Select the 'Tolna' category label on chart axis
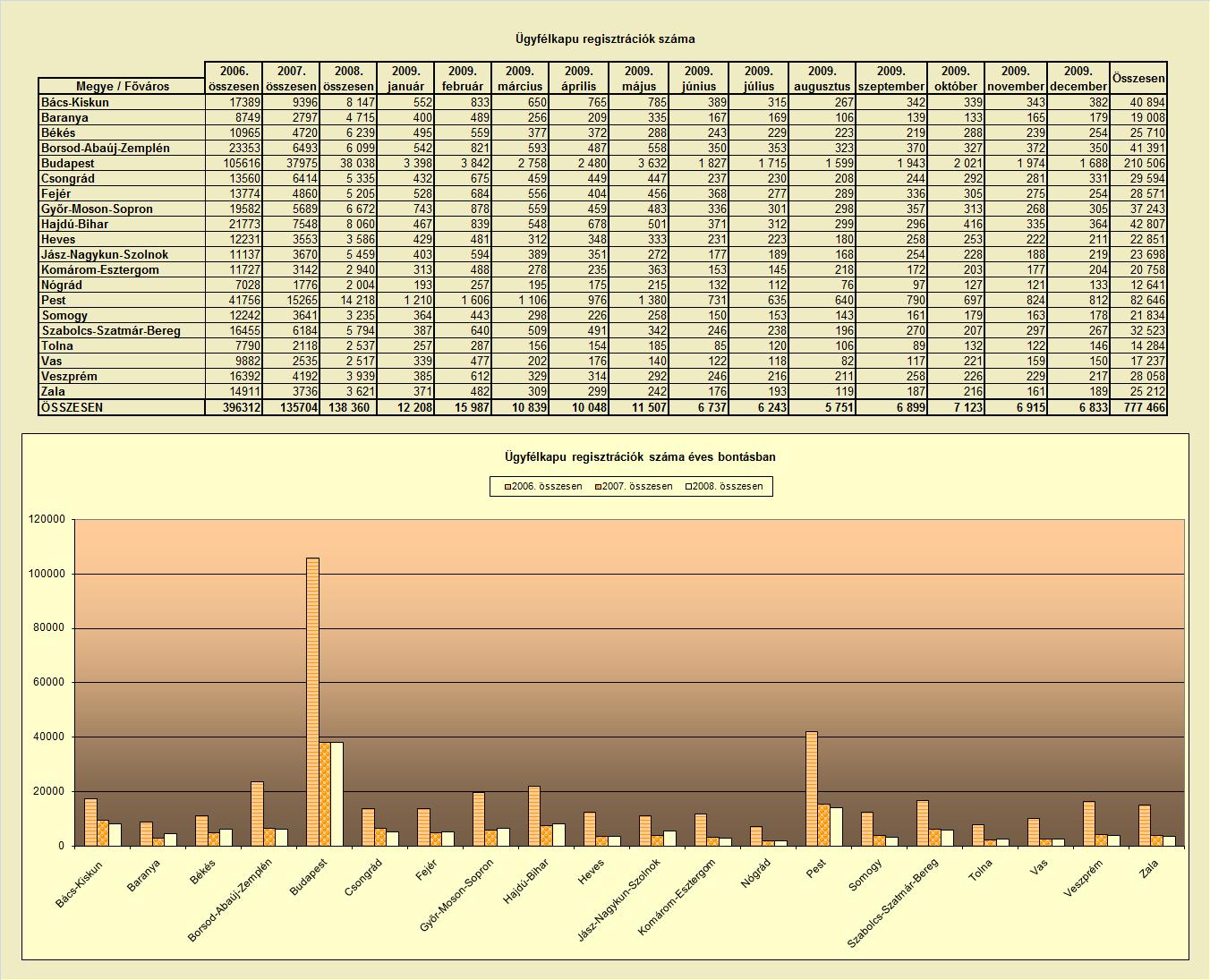Viewport: 1210px width, 980px height. click(981, 871)
